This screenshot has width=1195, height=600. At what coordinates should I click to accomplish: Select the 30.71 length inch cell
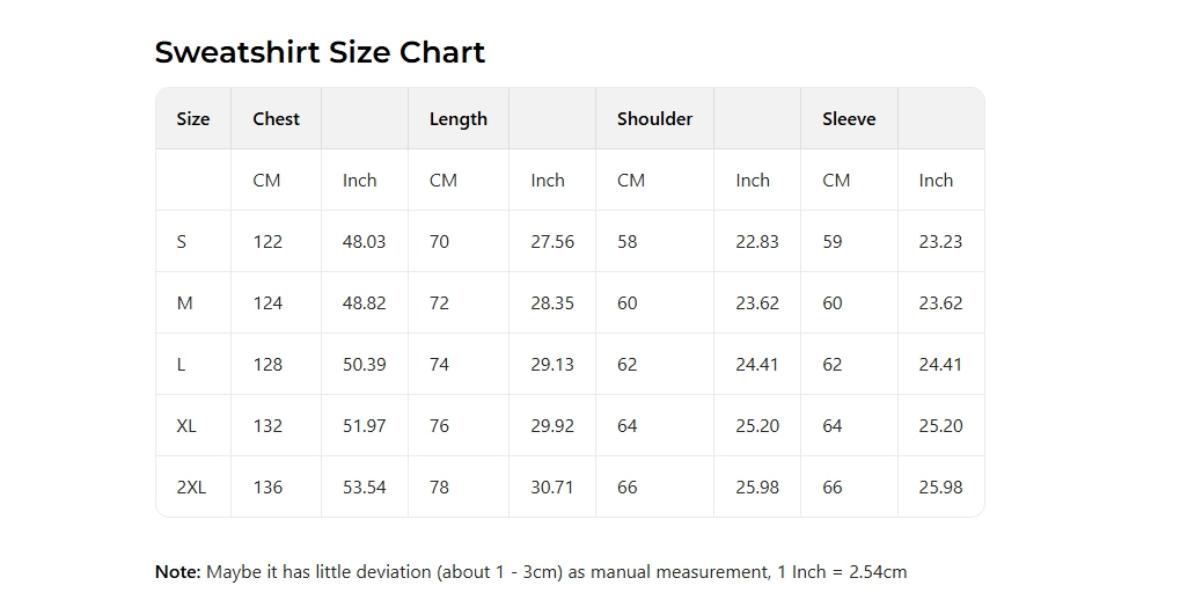(x=552, y=488)
